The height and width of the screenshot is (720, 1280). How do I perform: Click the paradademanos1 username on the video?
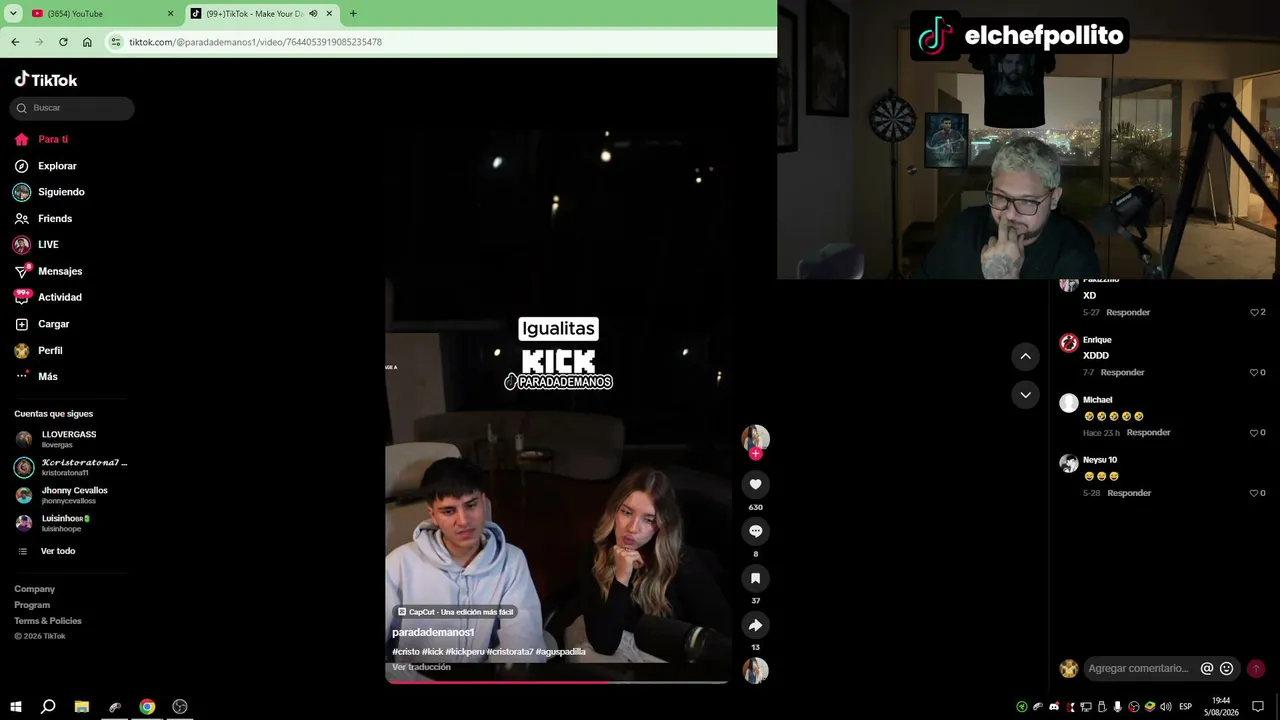click(433, 632)
